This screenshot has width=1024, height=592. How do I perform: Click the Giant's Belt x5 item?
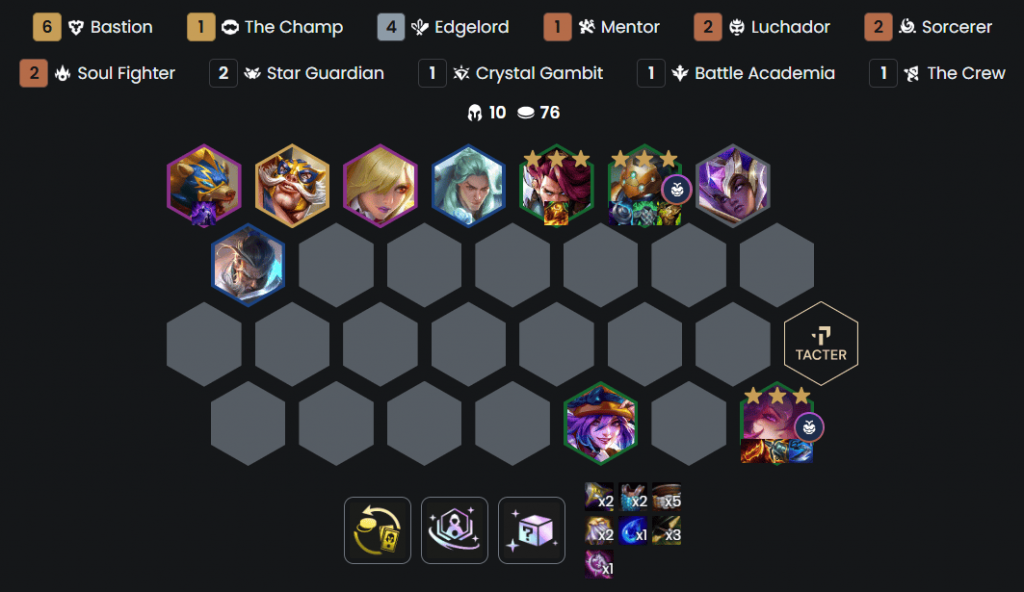(x=666, y=496)
